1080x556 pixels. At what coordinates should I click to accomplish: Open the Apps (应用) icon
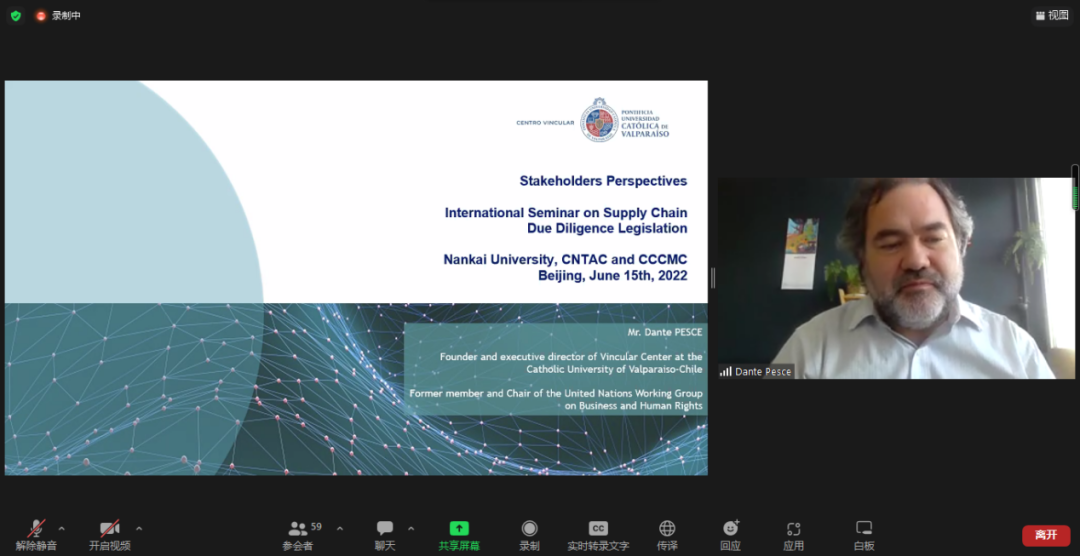click(x=794, y=533)
